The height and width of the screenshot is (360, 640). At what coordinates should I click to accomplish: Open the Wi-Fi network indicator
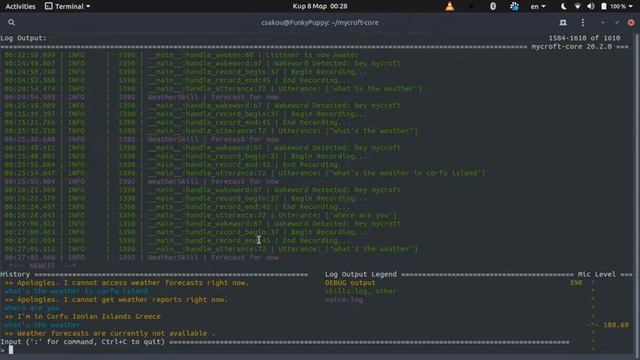(x=577, y=6)
